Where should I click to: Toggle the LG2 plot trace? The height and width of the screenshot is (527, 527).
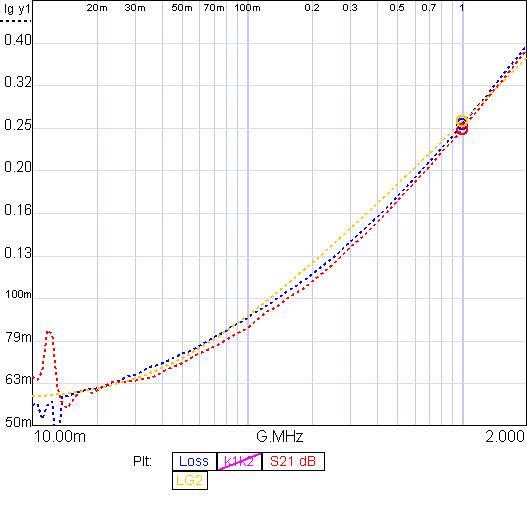tap(190, 480)
